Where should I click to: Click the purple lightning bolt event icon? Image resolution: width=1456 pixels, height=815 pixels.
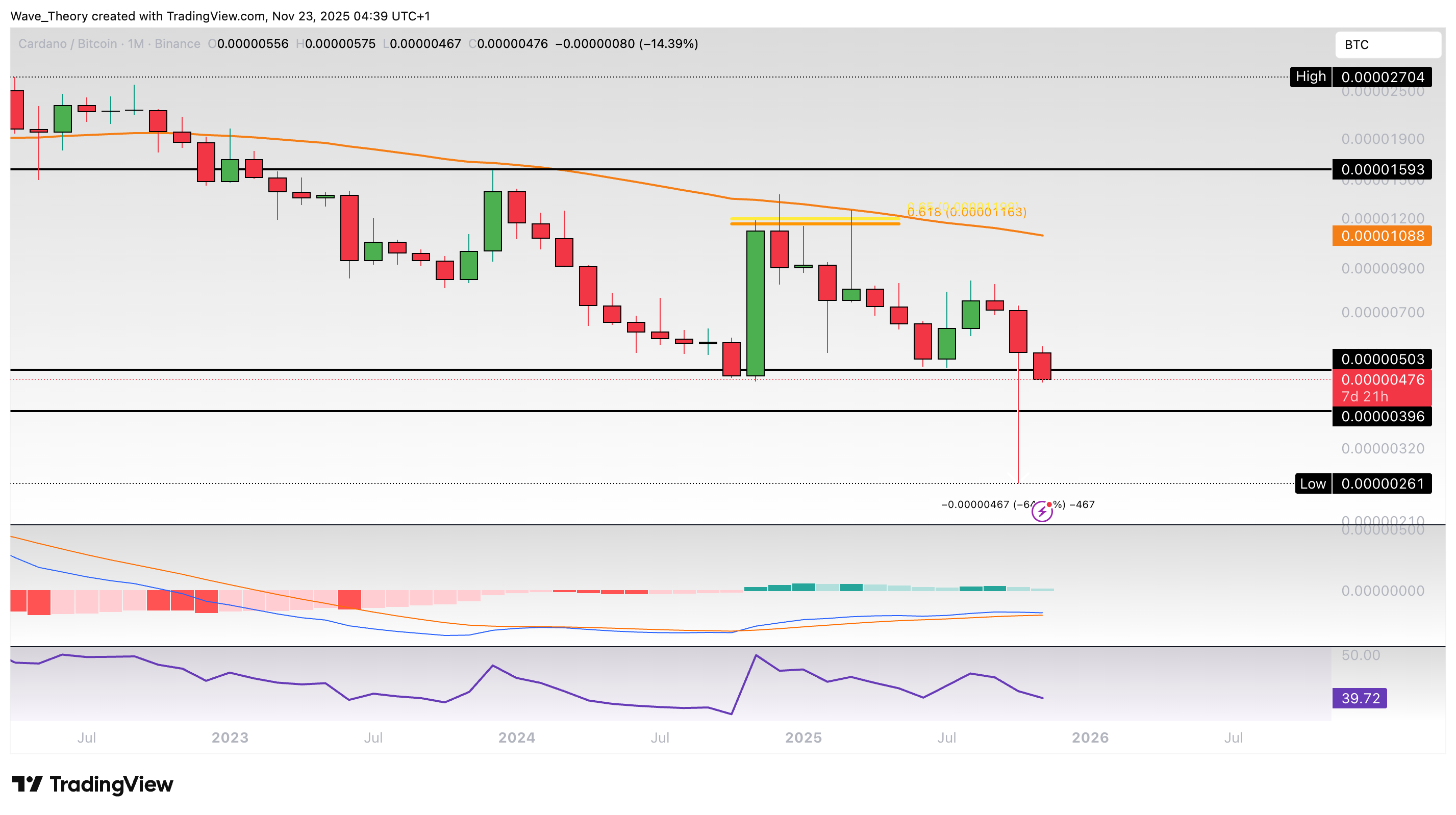(x=1042, y=512)
